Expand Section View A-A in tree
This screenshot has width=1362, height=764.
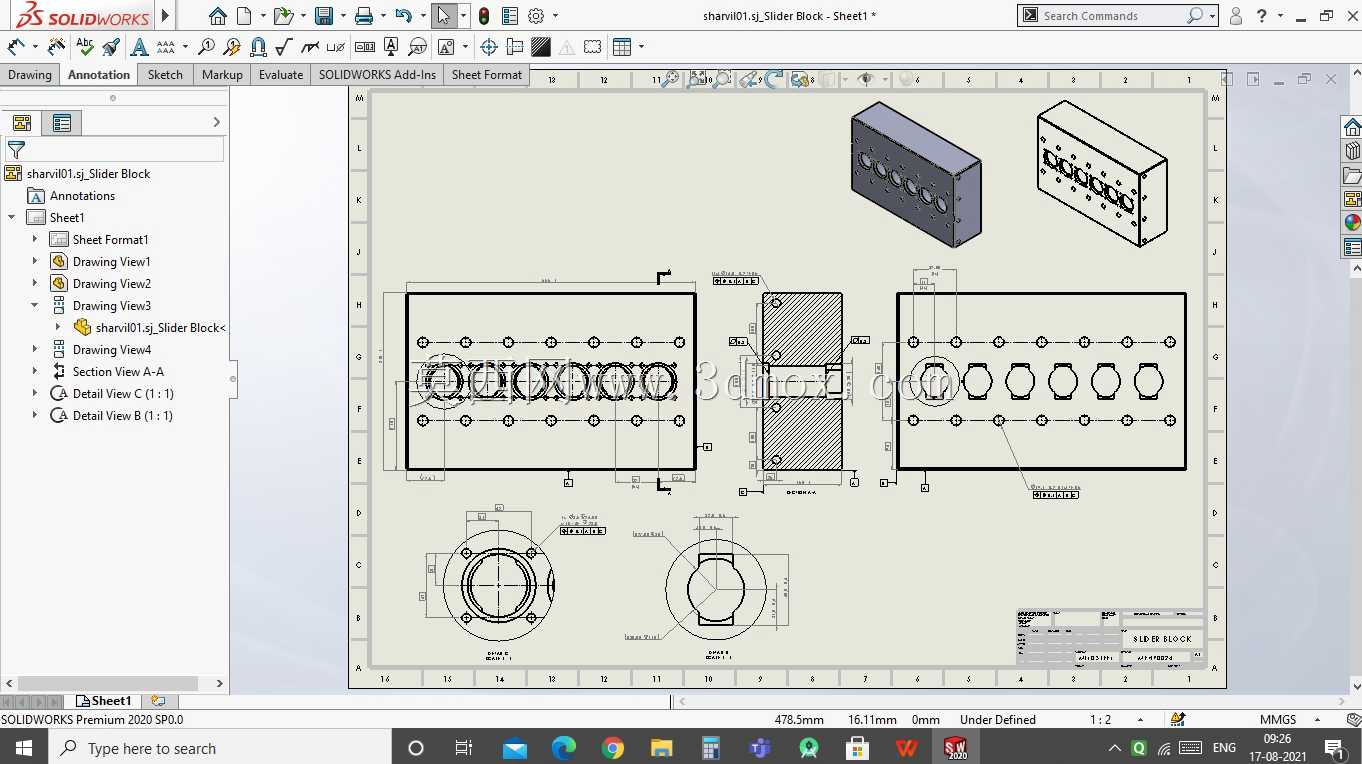(35, 371)
